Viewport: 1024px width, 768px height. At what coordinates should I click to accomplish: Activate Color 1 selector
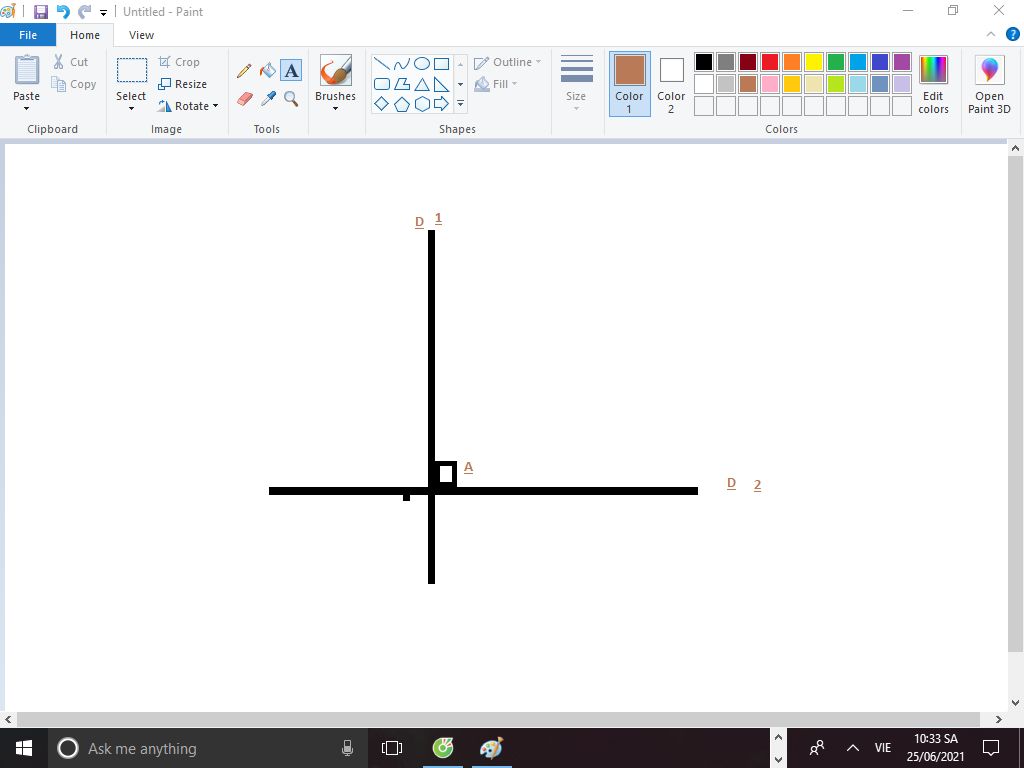click(630, 84)
